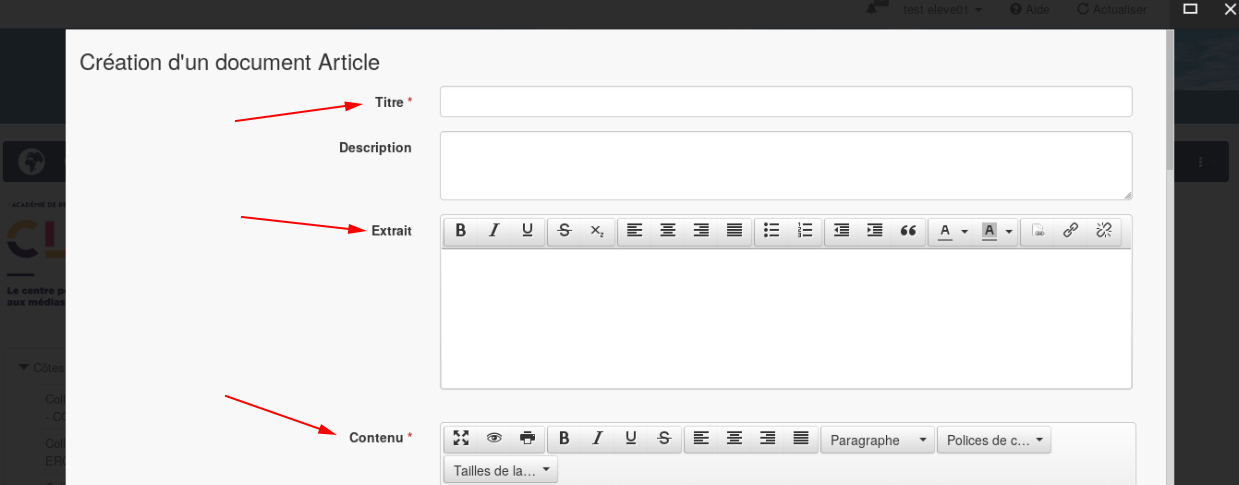
Task: Click the preview eye icon in Contenu toolbar
Action: 494,438
